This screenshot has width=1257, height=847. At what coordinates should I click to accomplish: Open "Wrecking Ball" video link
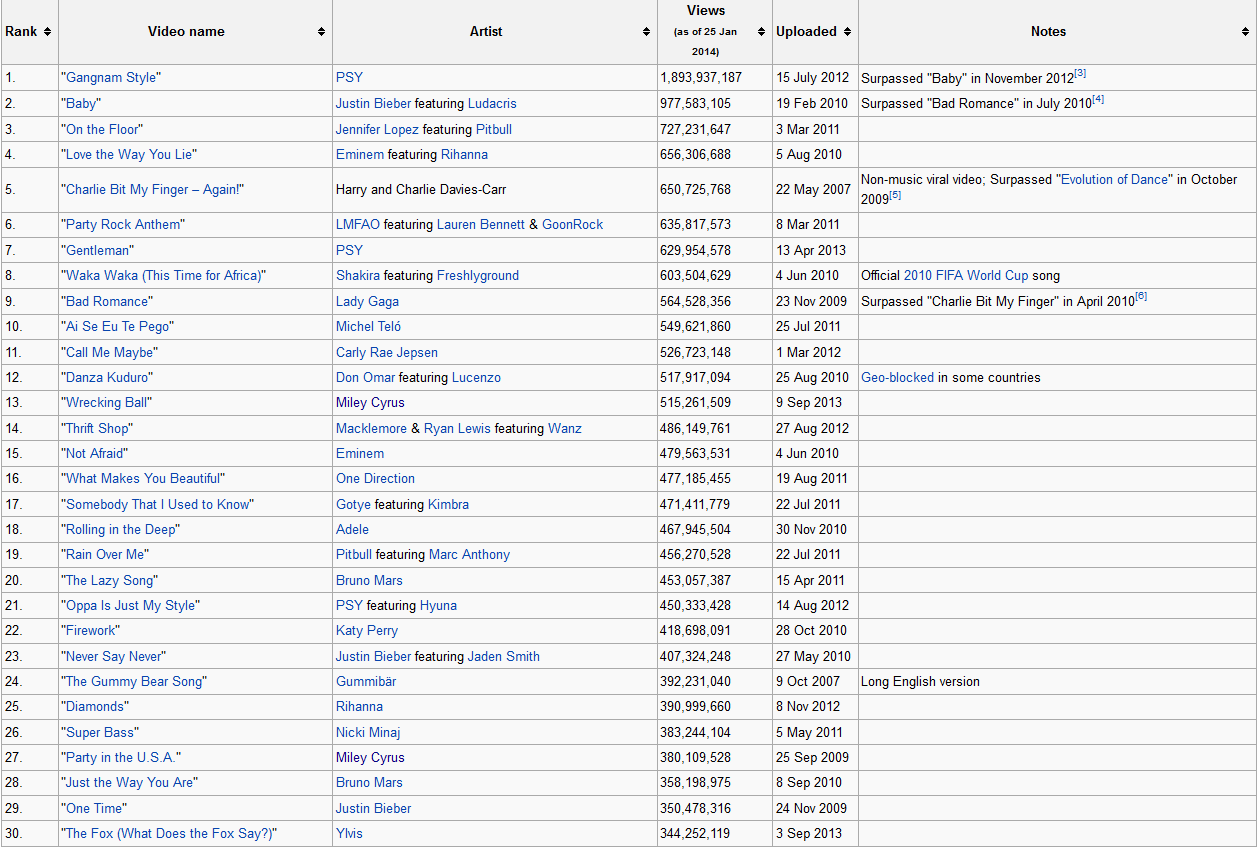click(x=107, y=403)
